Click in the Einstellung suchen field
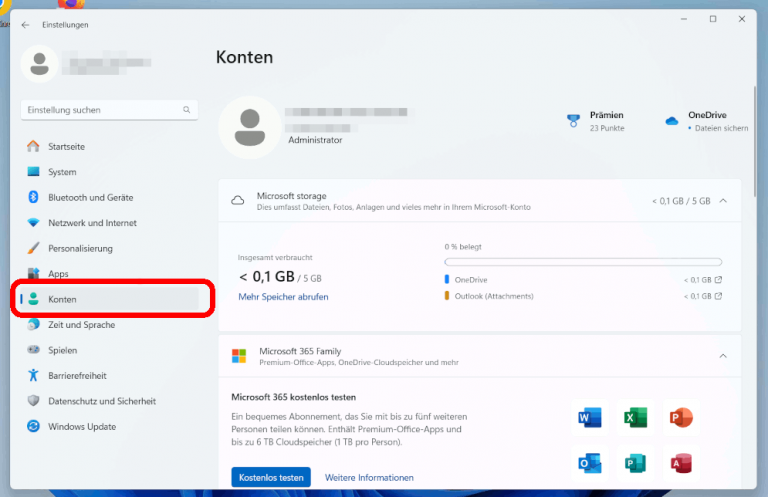768x497 pixels. [x=109, y=110]
